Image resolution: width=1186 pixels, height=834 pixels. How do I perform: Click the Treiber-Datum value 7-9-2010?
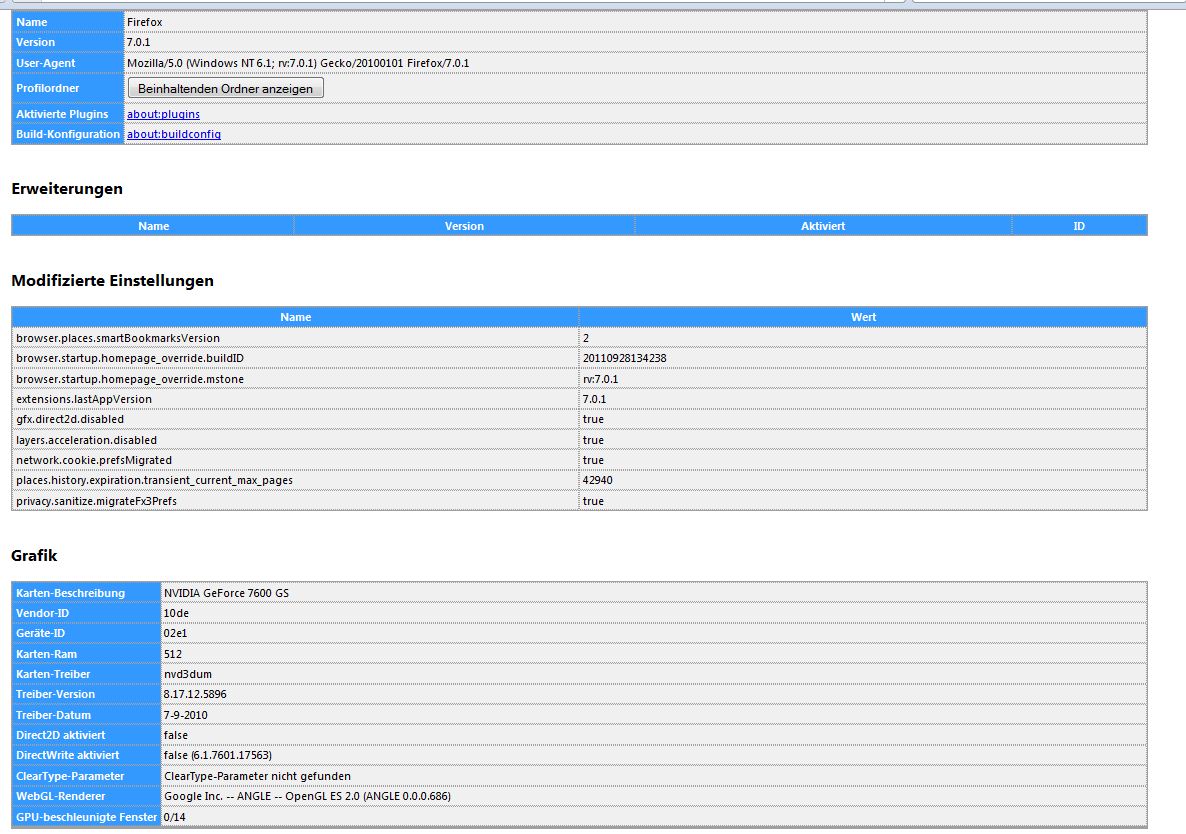[x=186, y=715]
